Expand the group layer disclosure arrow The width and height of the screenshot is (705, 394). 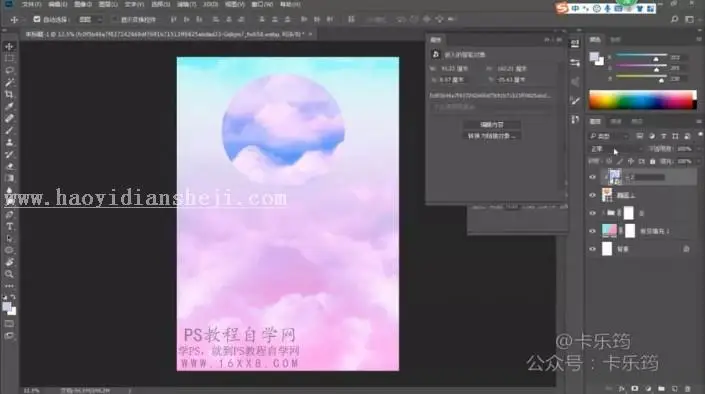pyautogui.click(x=603, y=213)
